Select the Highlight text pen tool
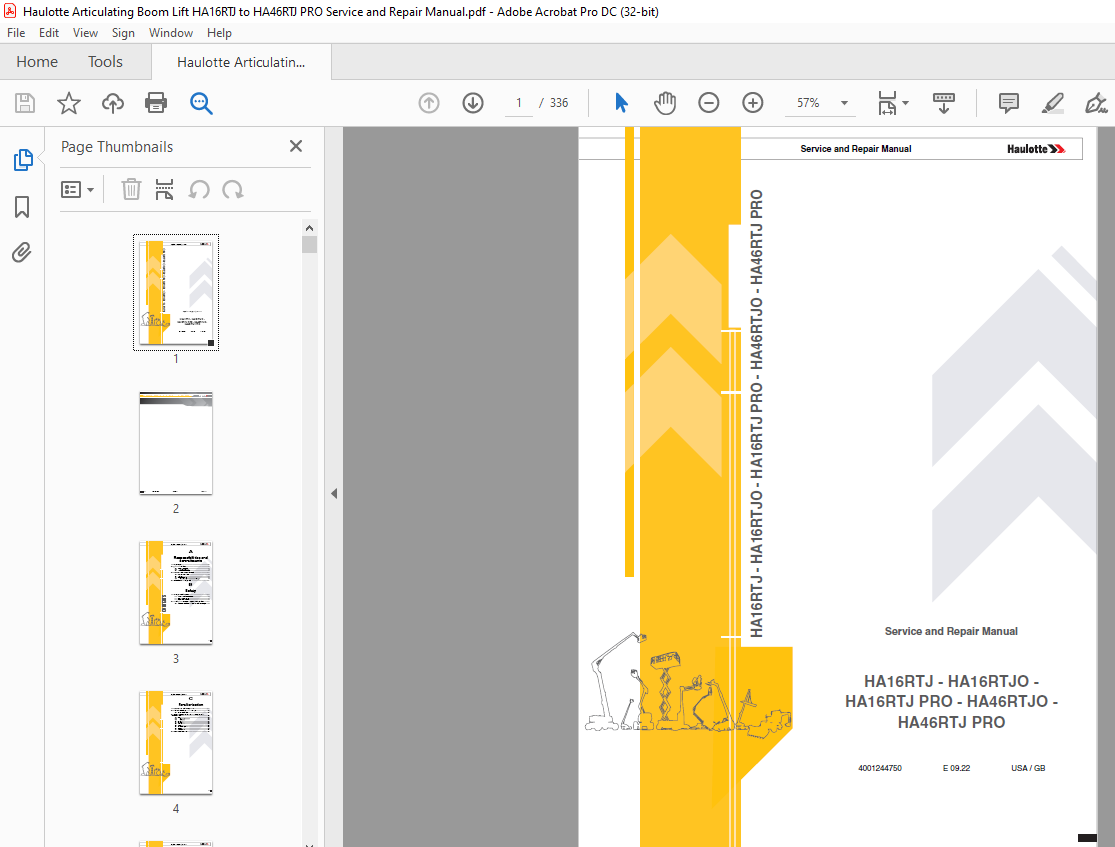The image size is (1115, 847). [x=1052, y=103]
